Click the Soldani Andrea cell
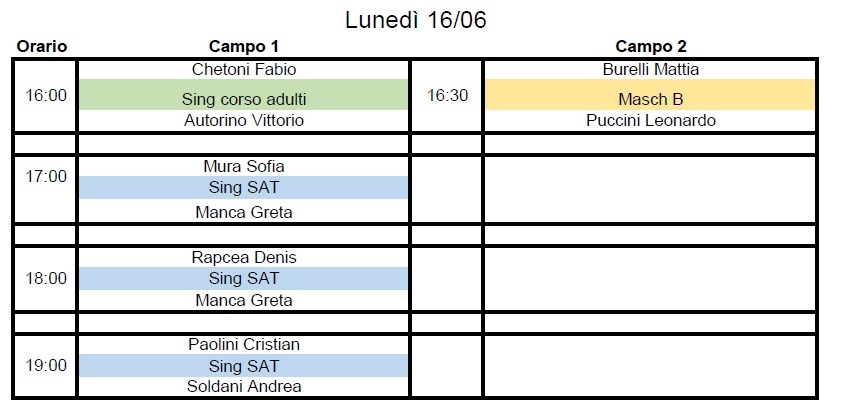 (x=244, y=386)
